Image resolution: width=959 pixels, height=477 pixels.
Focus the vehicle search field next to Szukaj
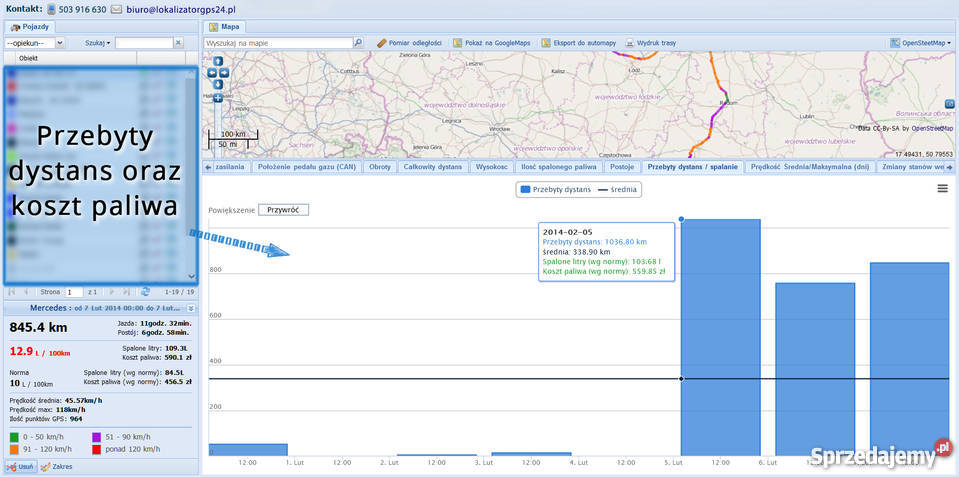point(144,43)
